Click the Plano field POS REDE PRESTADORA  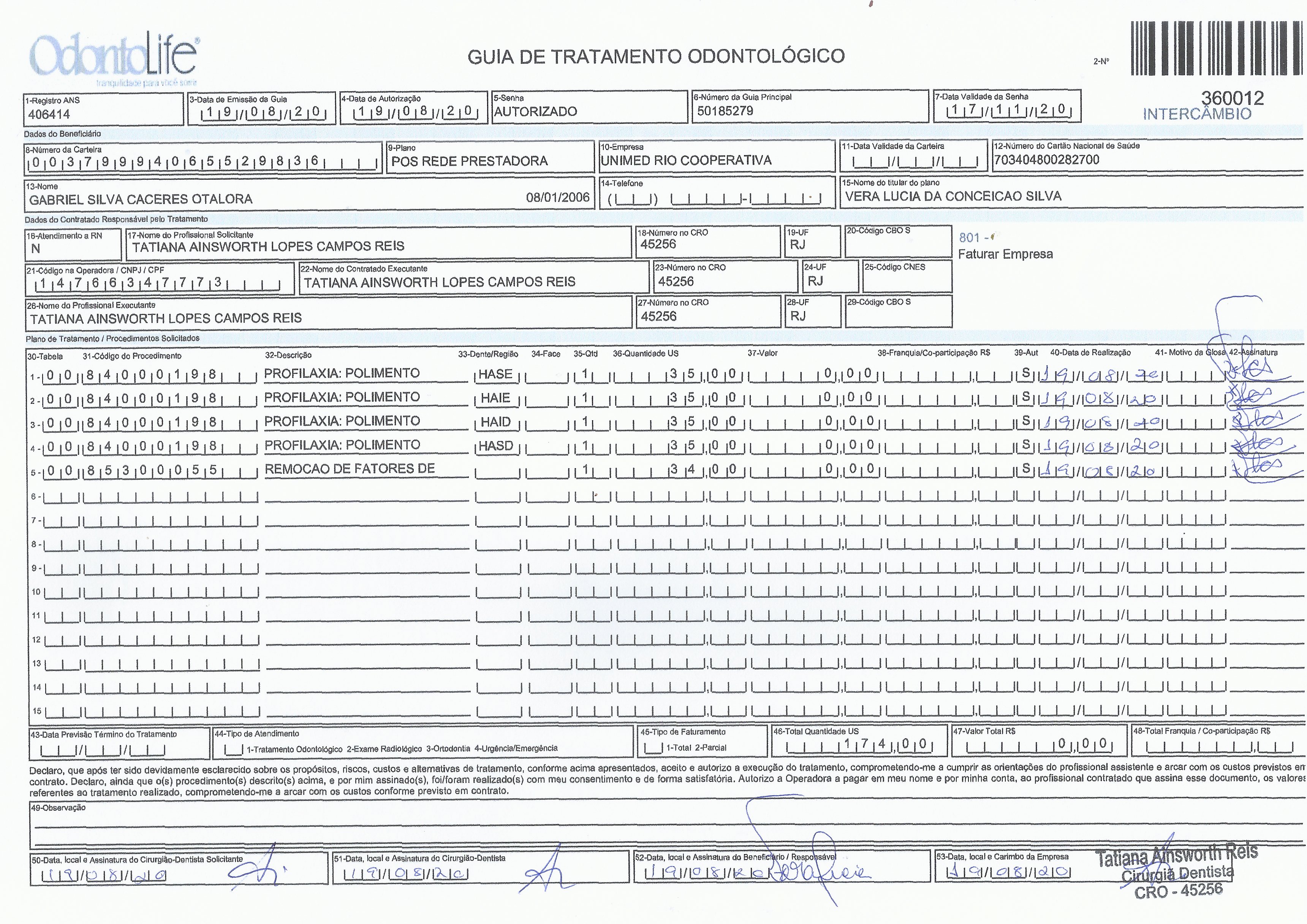469,161
